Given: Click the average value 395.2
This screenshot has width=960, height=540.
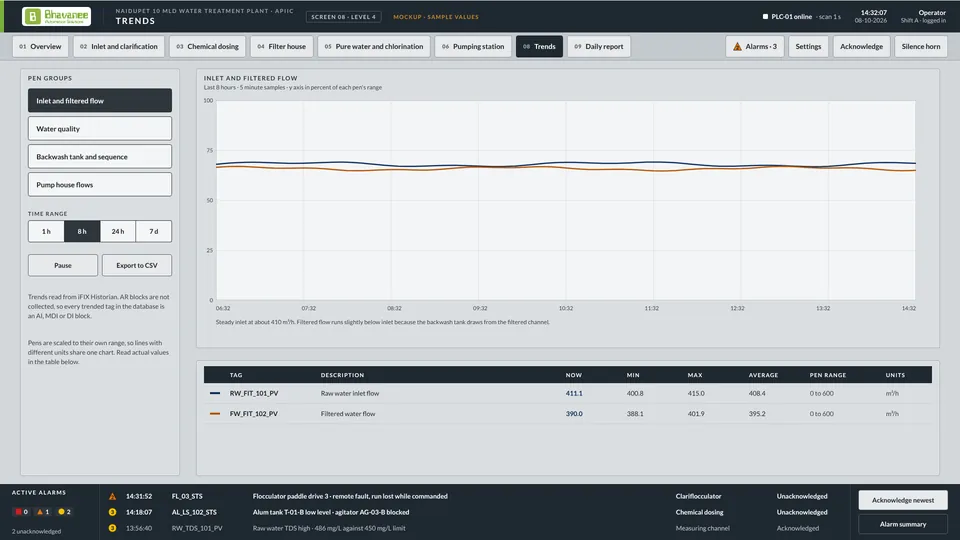Looking at the screenshot, I should click(x=757, y=413).
